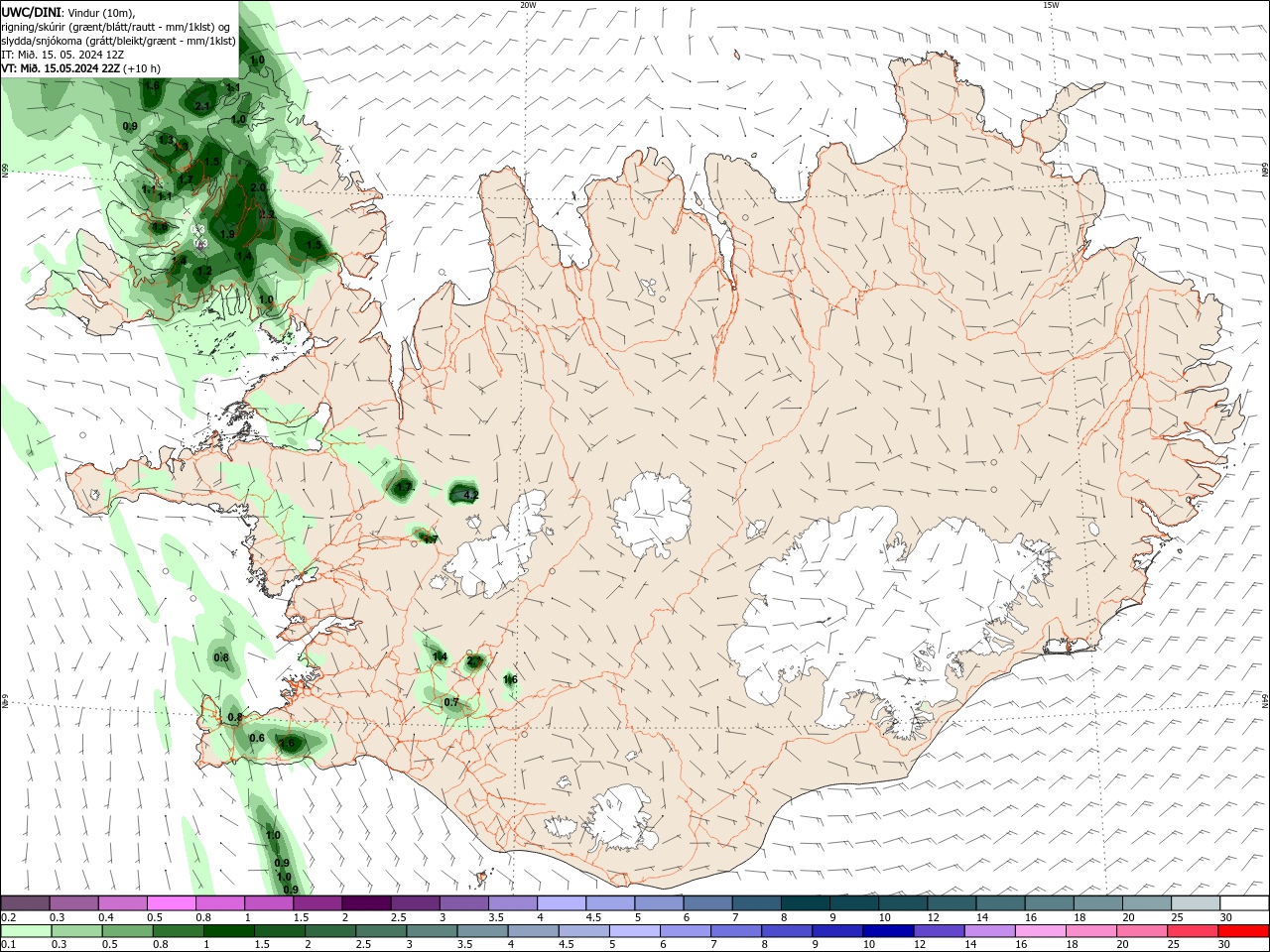Click the light green 0.3 swatch in lower legend row
1270x952 pixels.
(76, 931)
